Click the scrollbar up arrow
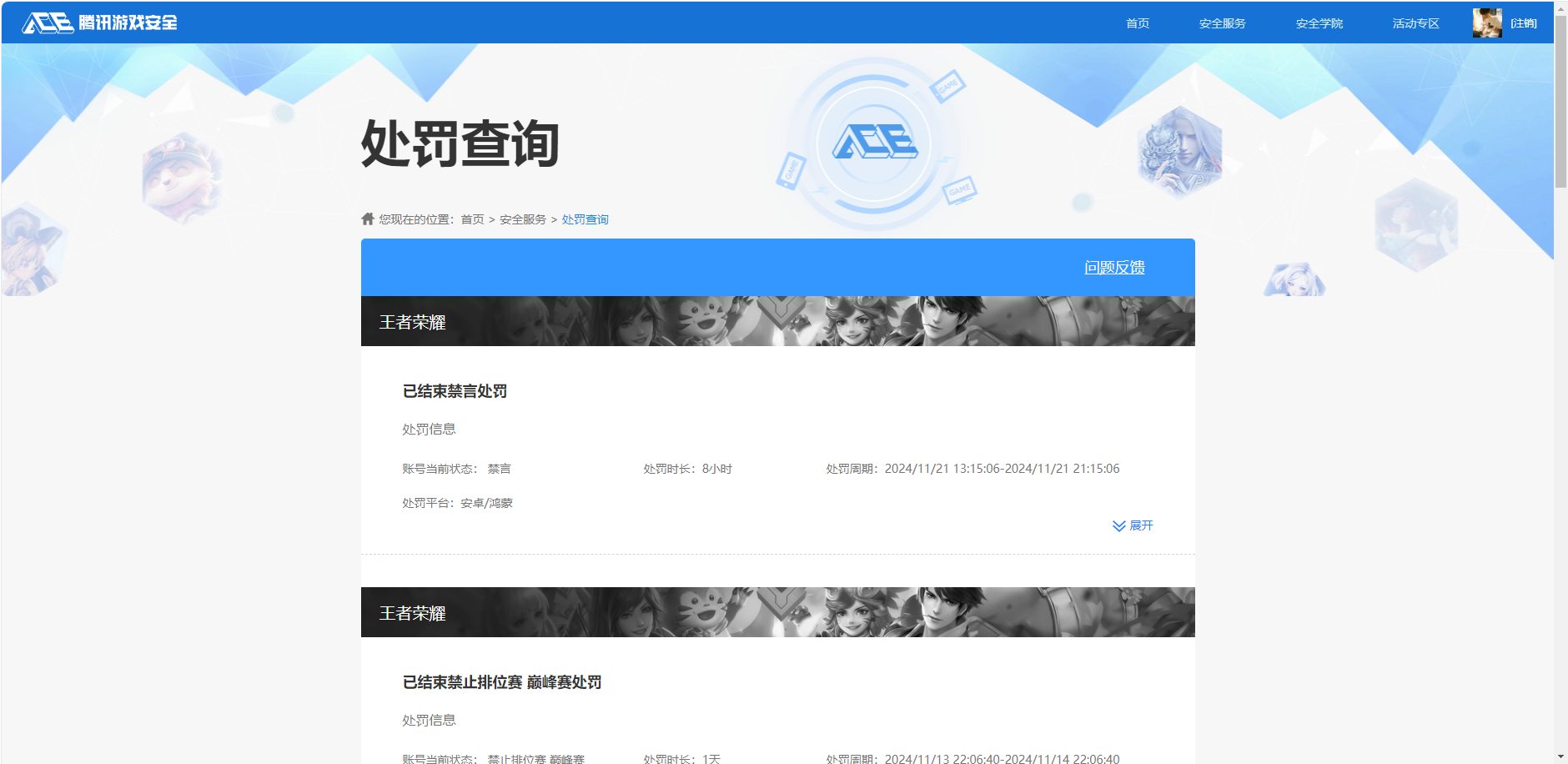The width and height of the screenshot is (1568, 764). pos(1560,8)
